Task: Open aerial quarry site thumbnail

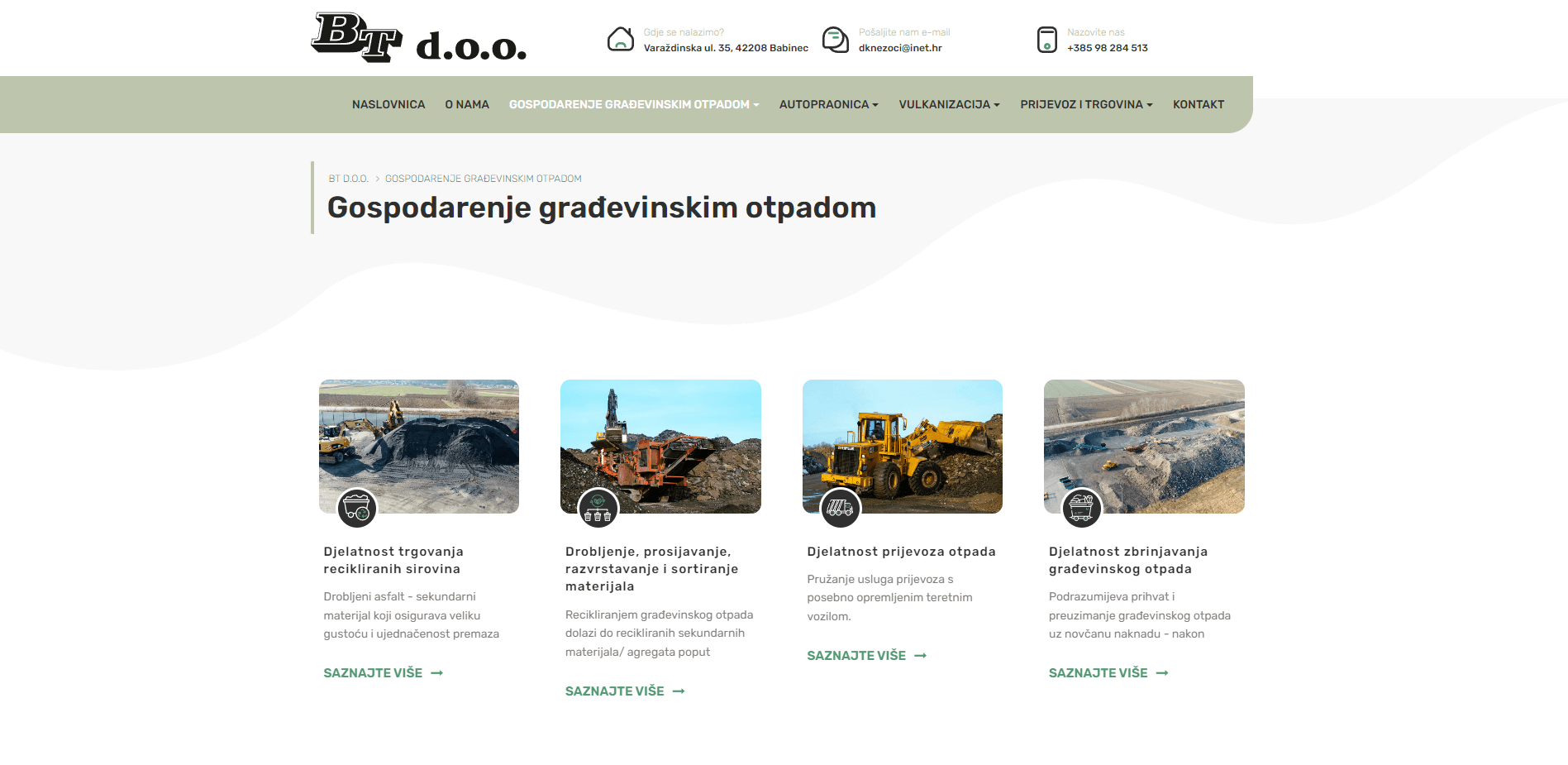Action: pyautogui.click(x=1144, y=447)
